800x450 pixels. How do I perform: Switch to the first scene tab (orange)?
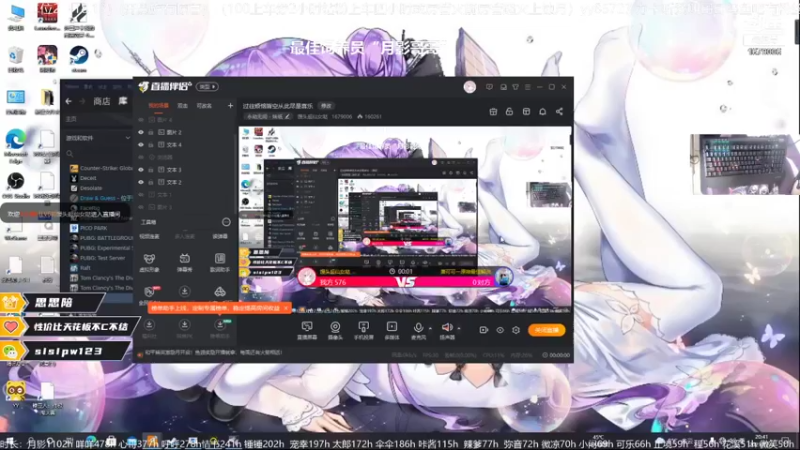(x=158, y=106)
